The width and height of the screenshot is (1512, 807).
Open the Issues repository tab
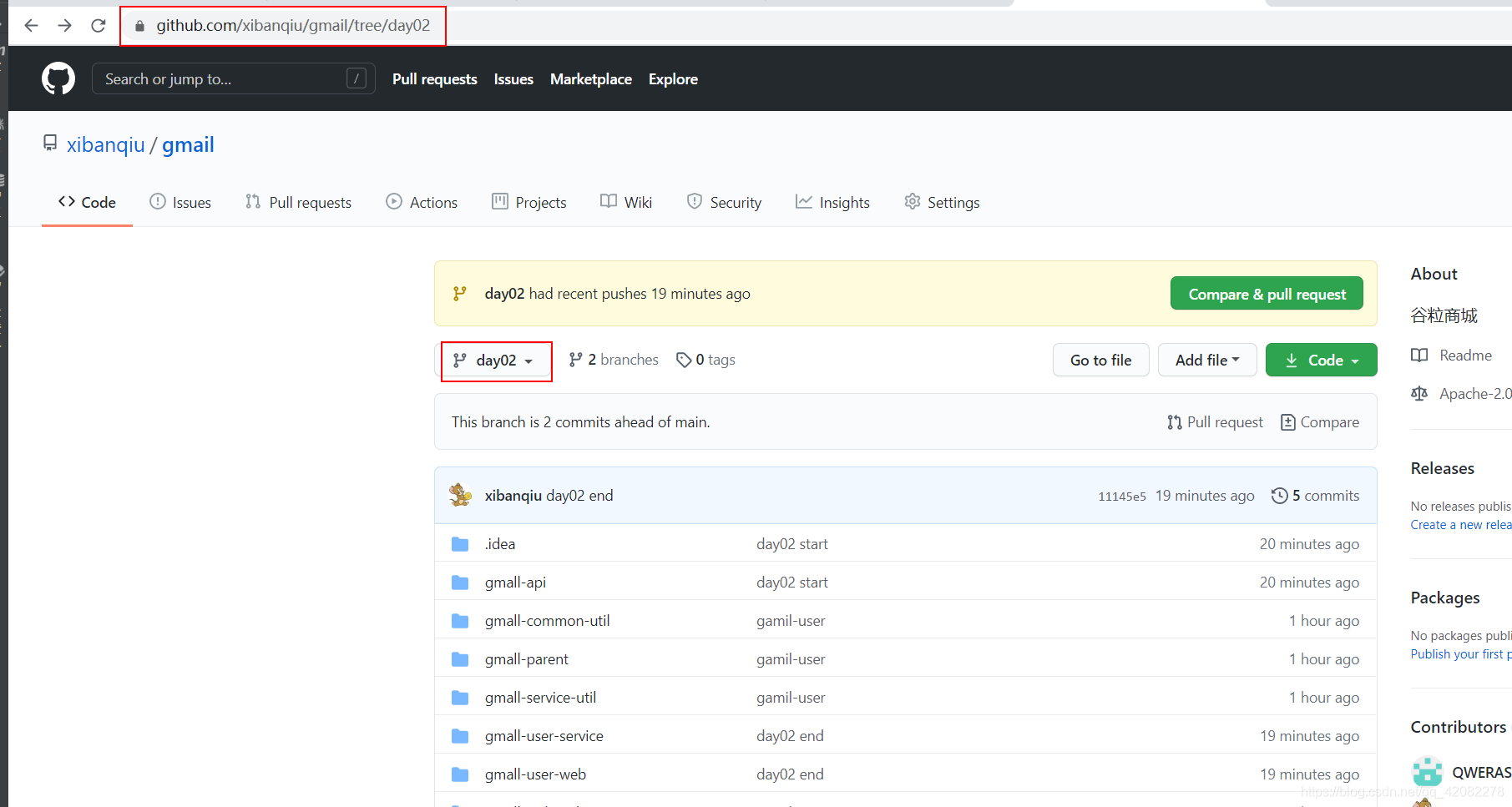(x=180, y=202)
